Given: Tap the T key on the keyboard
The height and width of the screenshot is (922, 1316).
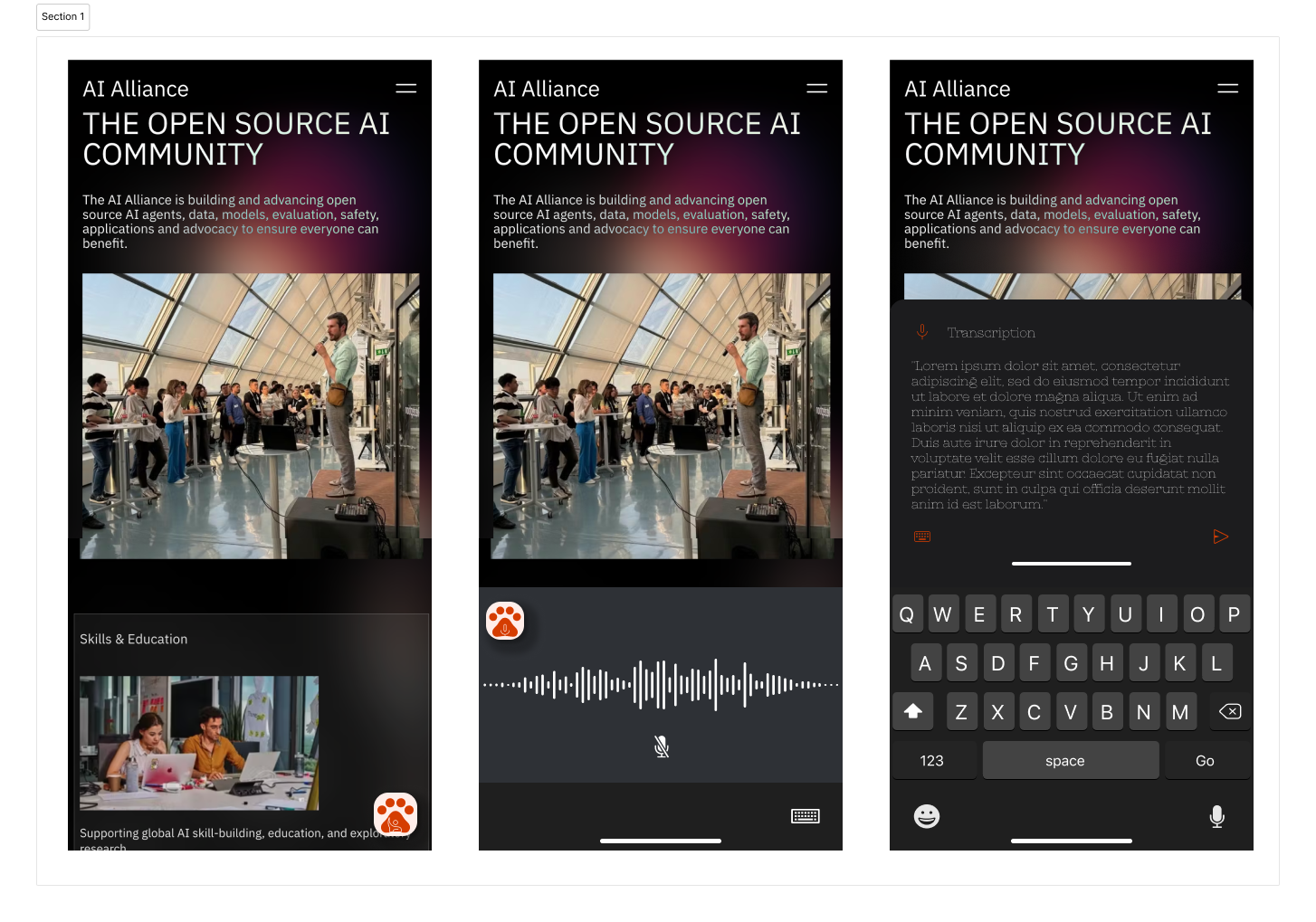Looking at the screenshot, I should click(x=1052, y=614).
